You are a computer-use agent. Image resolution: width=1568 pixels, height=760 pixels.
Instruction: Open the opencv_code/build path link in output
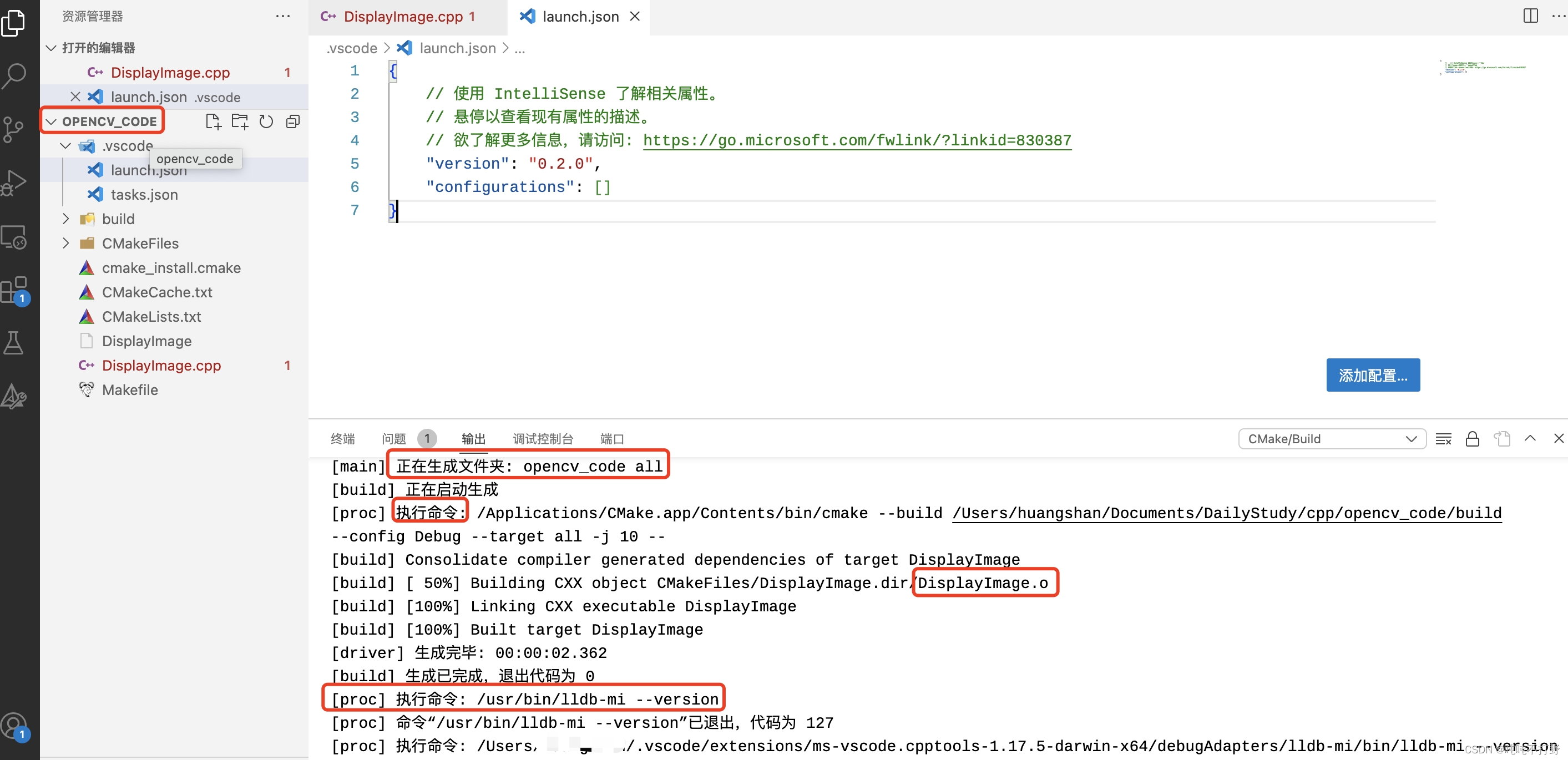point(1227,513)
